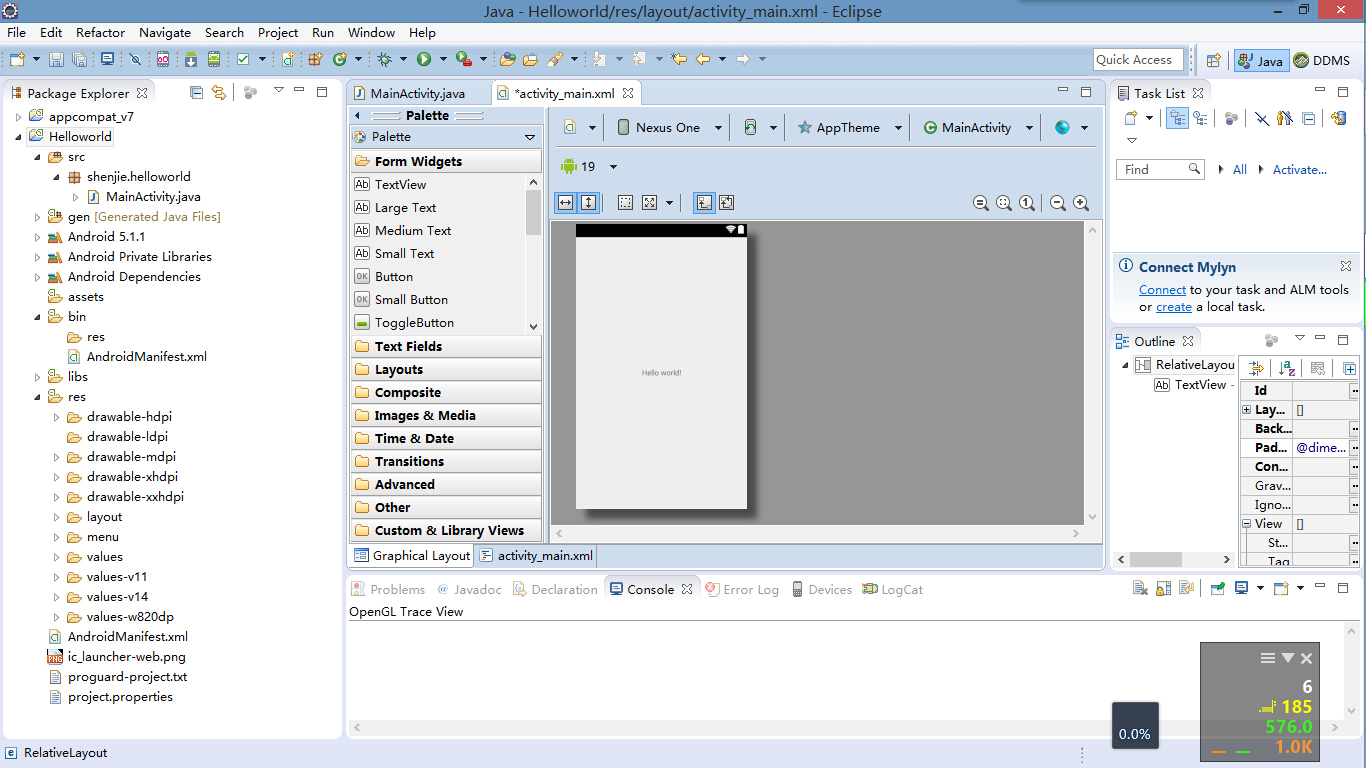Sort Outline properties alphabetically

coord(1288,368)
